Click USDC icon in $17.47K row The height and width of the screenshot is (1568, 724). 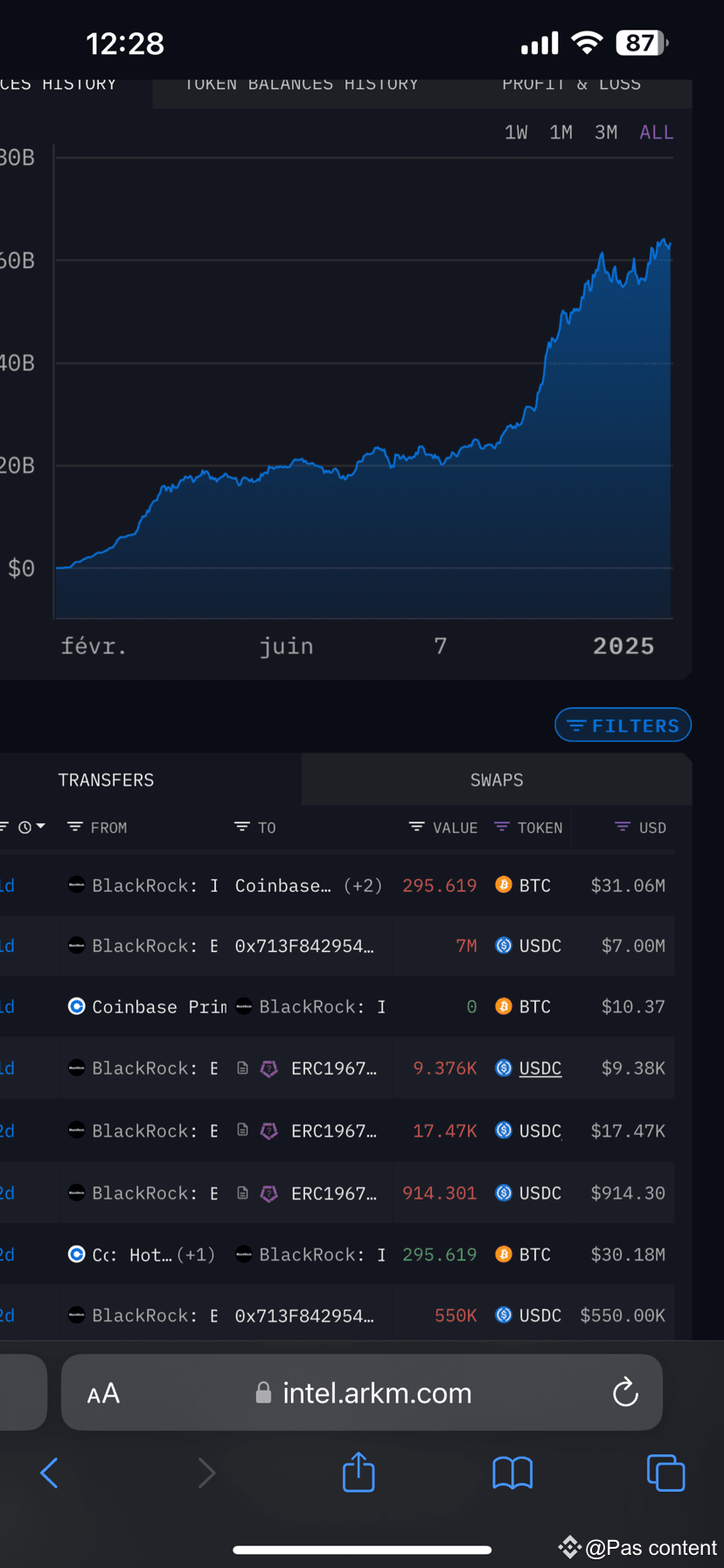(x=504, y=1130)
